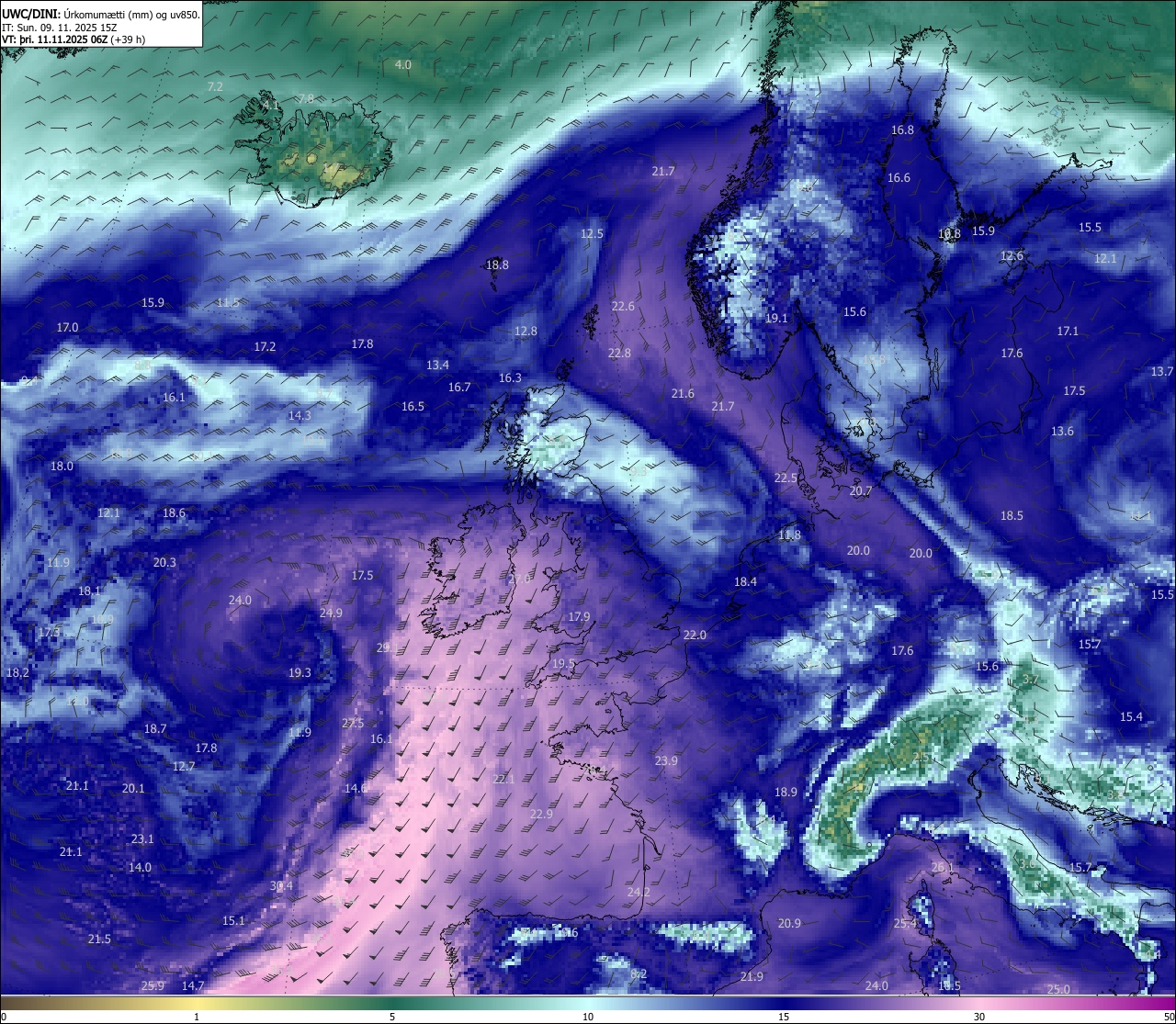Select the 13.6 value east of the Baltic

point(1062,432)
